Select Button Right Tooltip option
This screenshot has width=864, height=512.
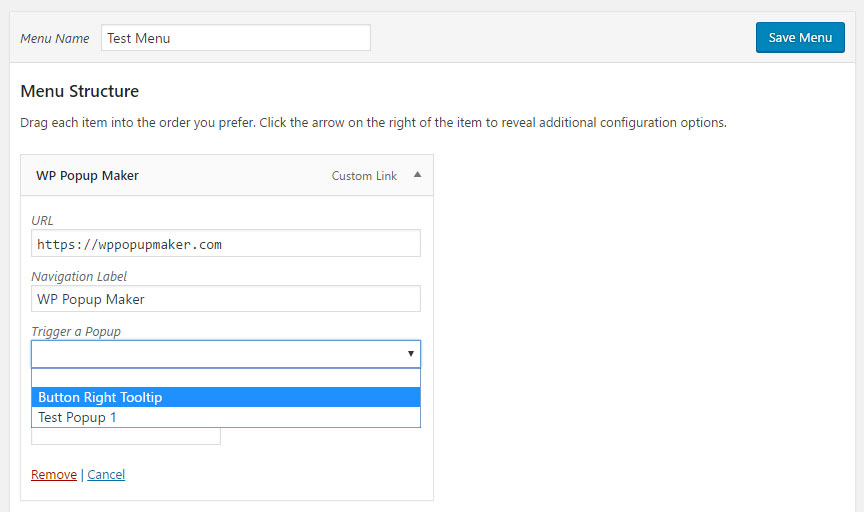(x=226, y=397)
